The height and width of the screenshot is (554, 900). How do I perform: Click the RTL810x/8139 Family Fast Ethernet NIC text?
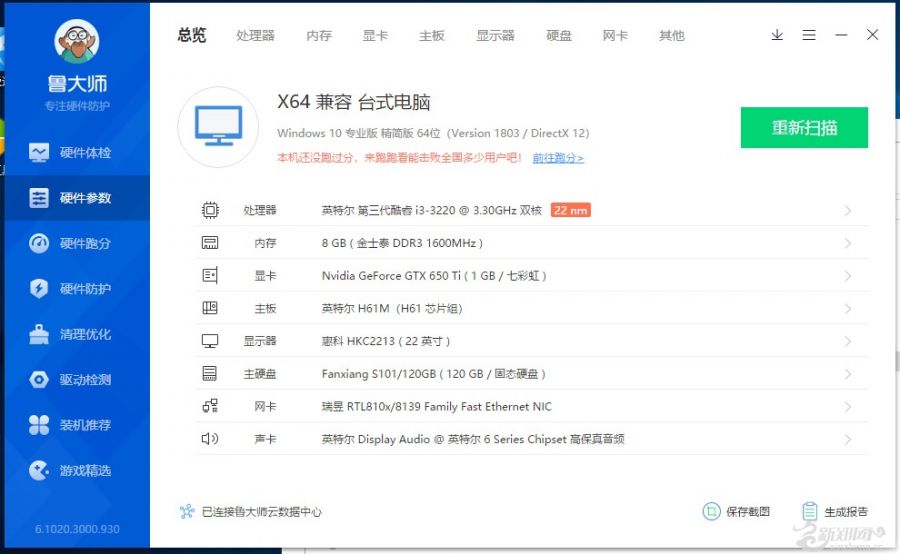[x=437, y=406]
